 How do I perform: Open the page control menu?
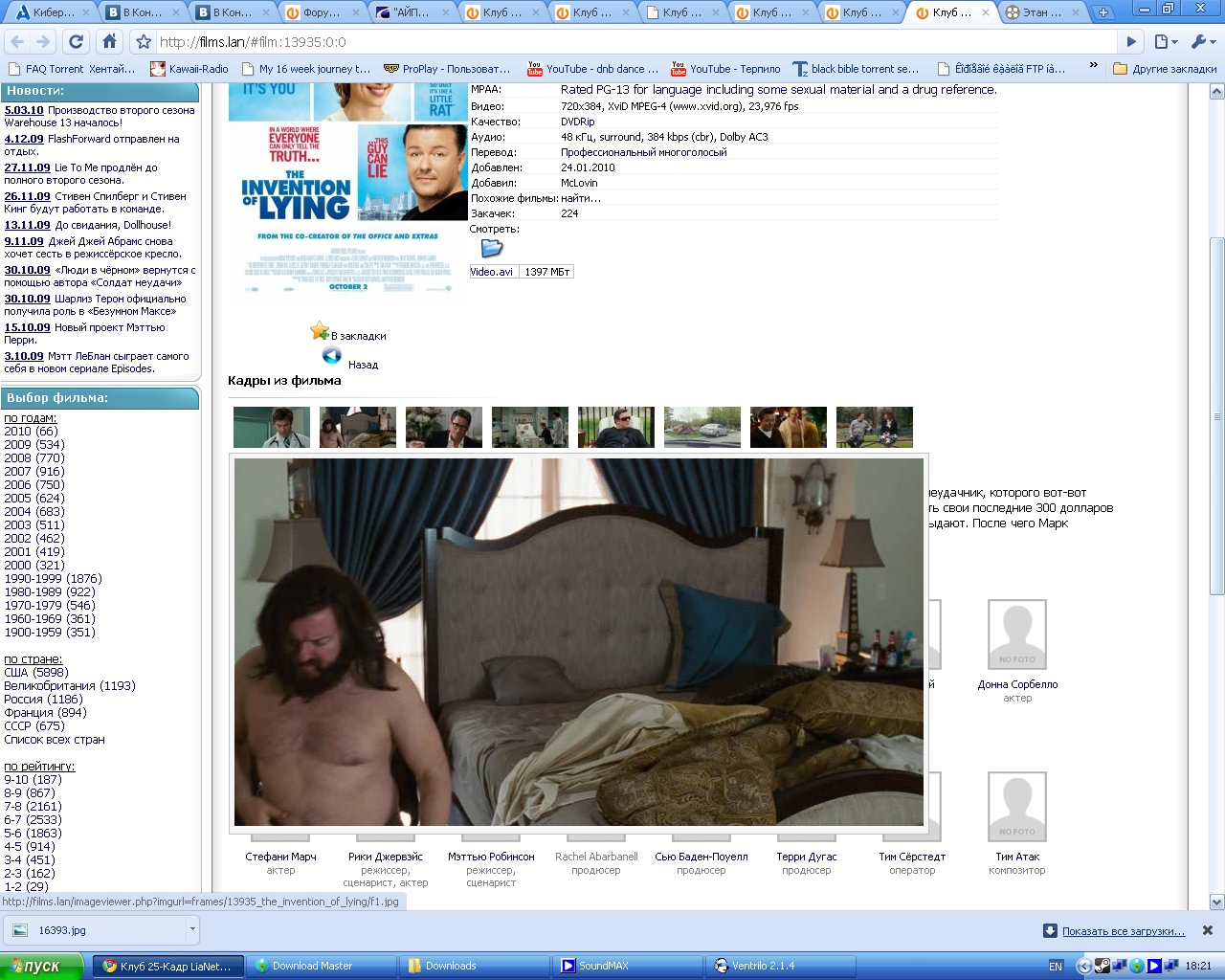click(1165, 42)
